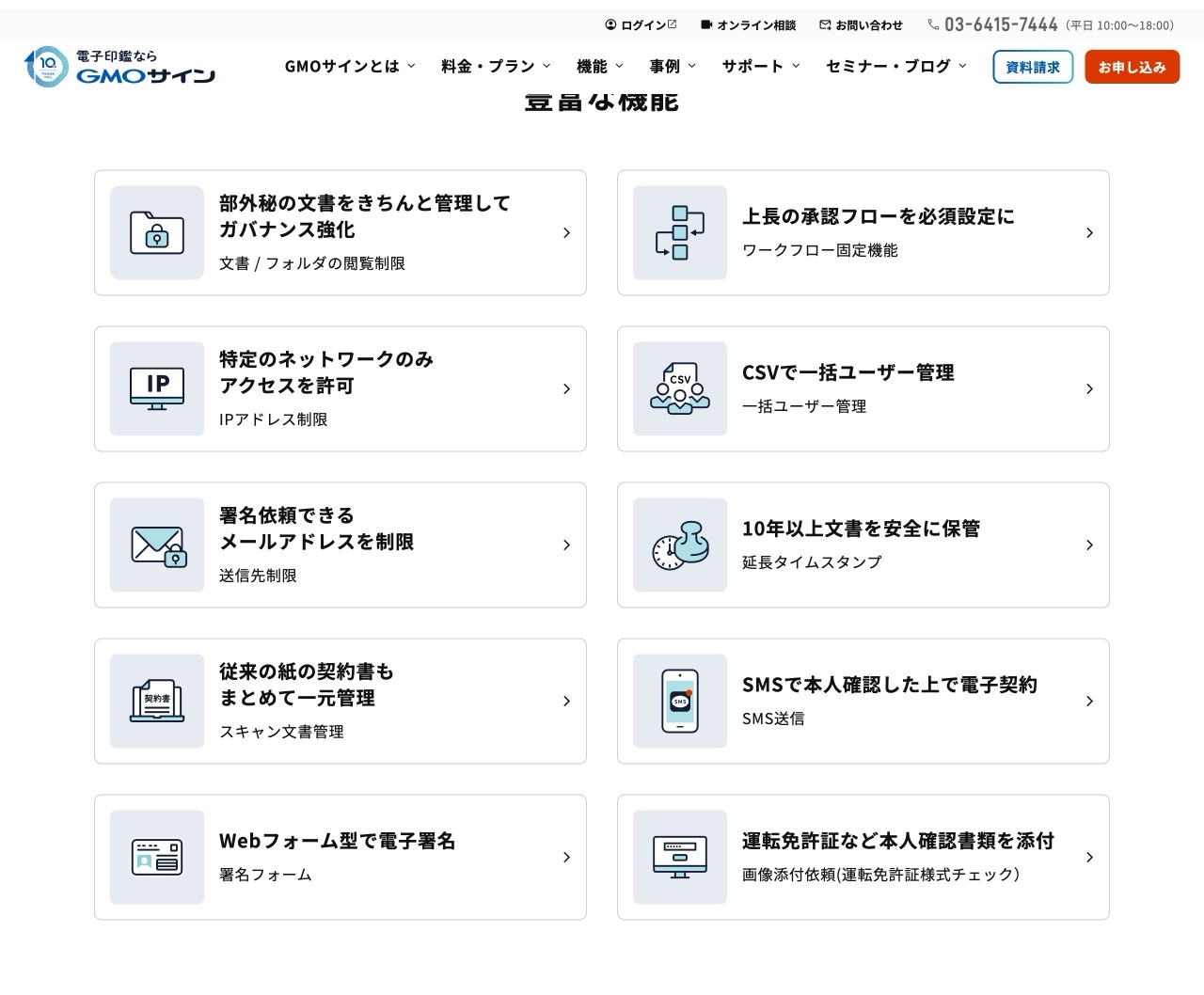Click the monitor icon for image attachment request
The height and width of the screenshot is (995, 1204).
tap(679, 857)
